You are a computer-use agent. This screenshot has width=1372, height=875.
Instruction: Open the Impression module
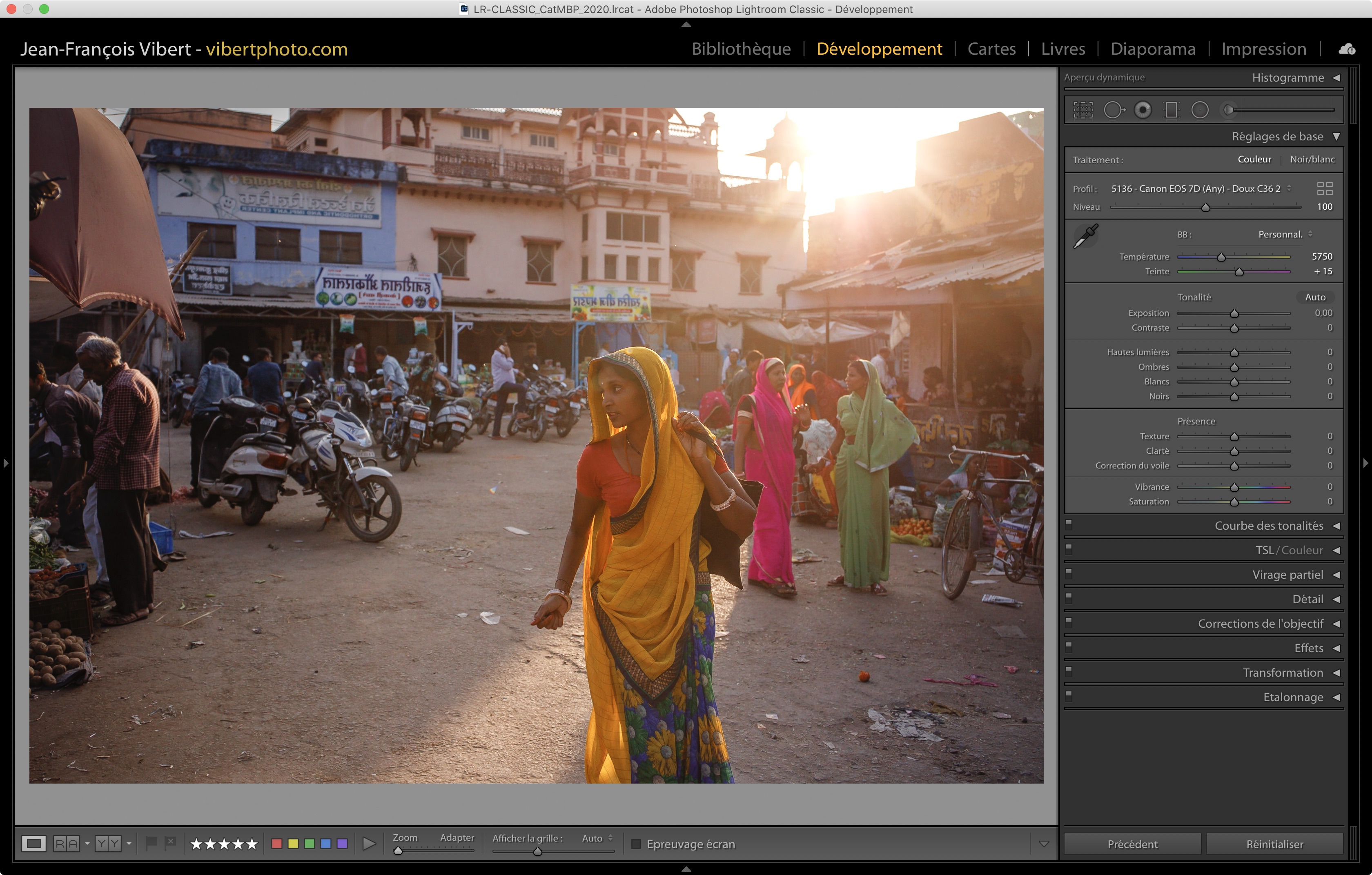pyautogui.click(x=1263, y=49)
